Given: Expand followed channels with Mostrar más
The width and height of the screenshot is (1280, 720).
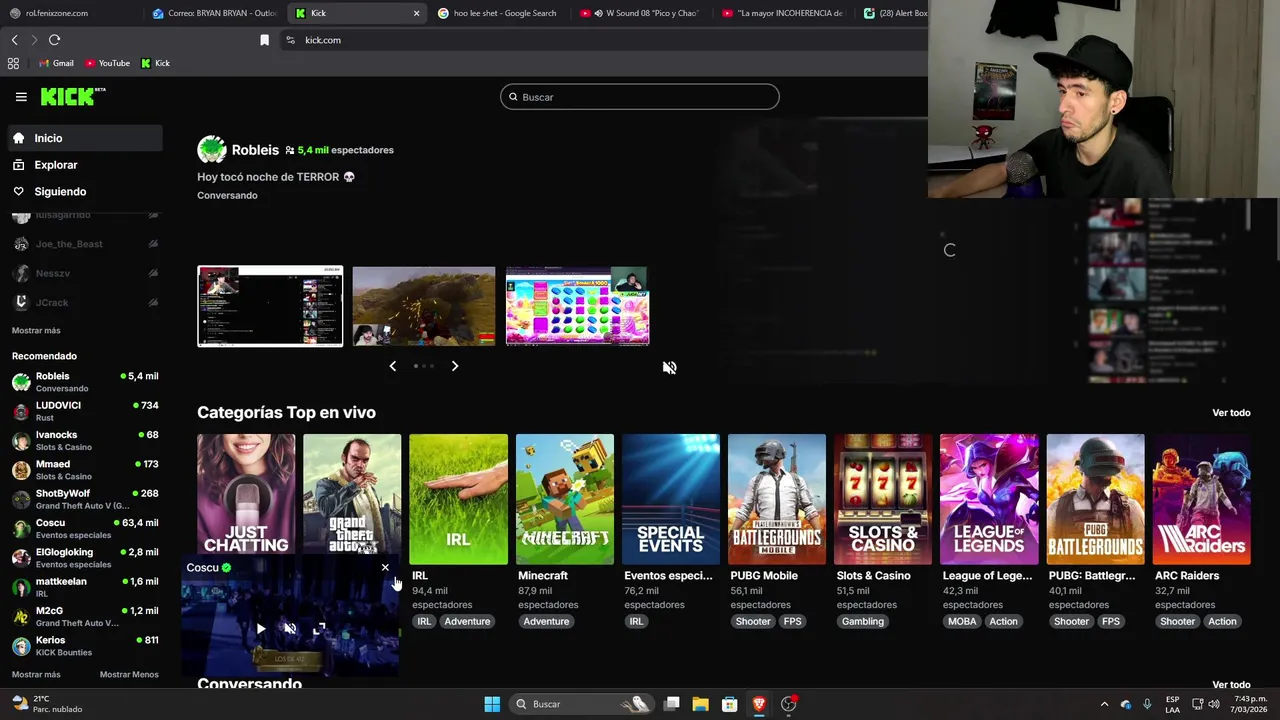Looking at the screenshot, I should point(36,331).
